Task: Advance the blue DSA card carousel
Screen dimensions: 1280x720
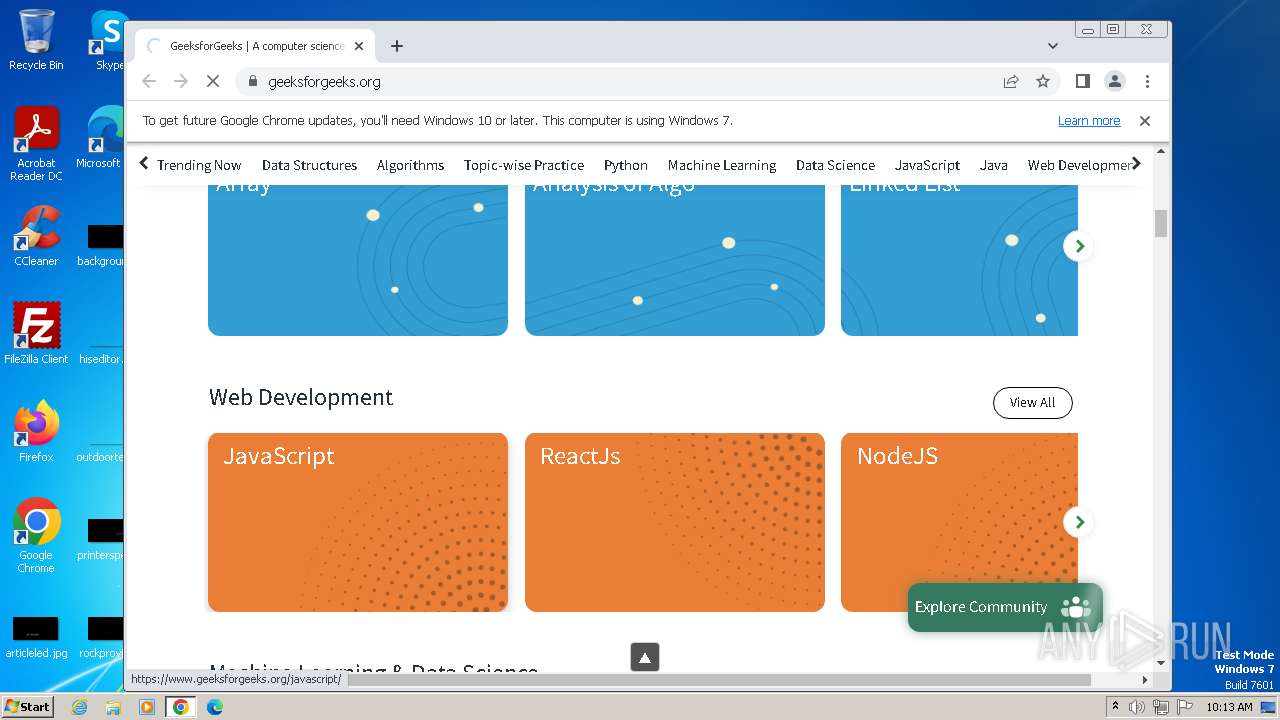Action: (x=1078, y=246)
